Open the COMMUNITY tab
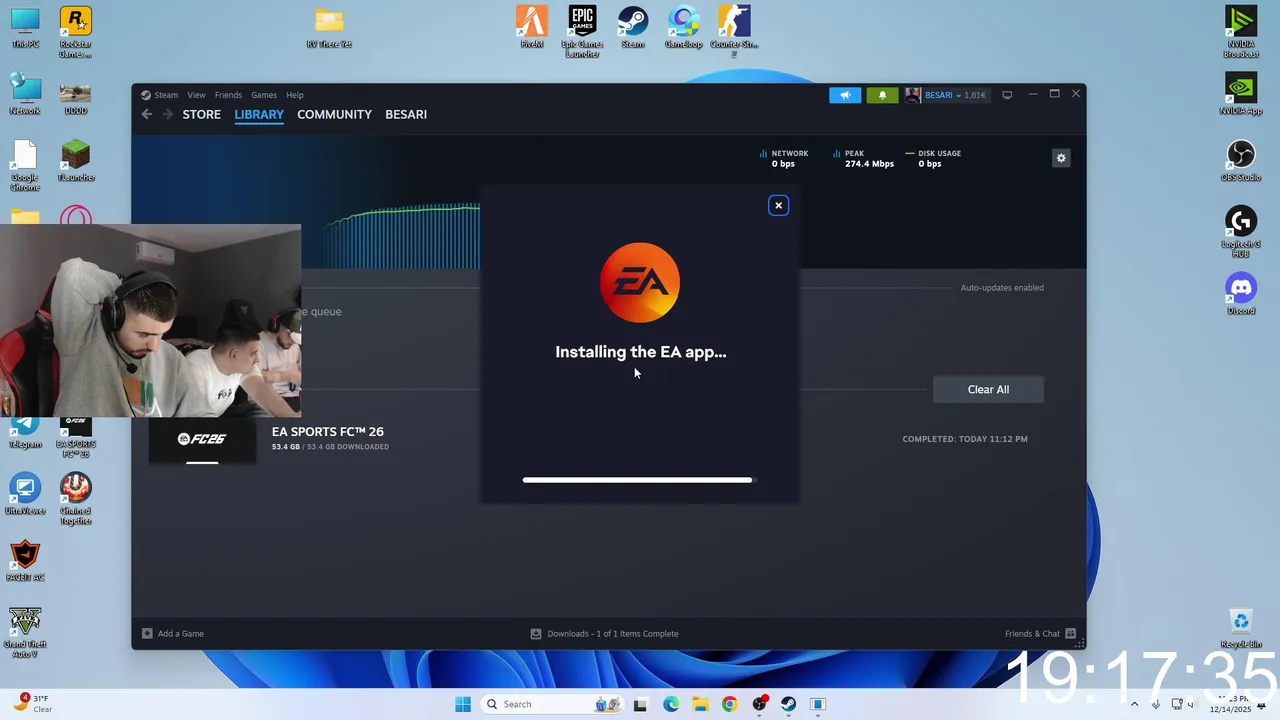Viewport: 1280px width, 720px height. pos(334,114)
